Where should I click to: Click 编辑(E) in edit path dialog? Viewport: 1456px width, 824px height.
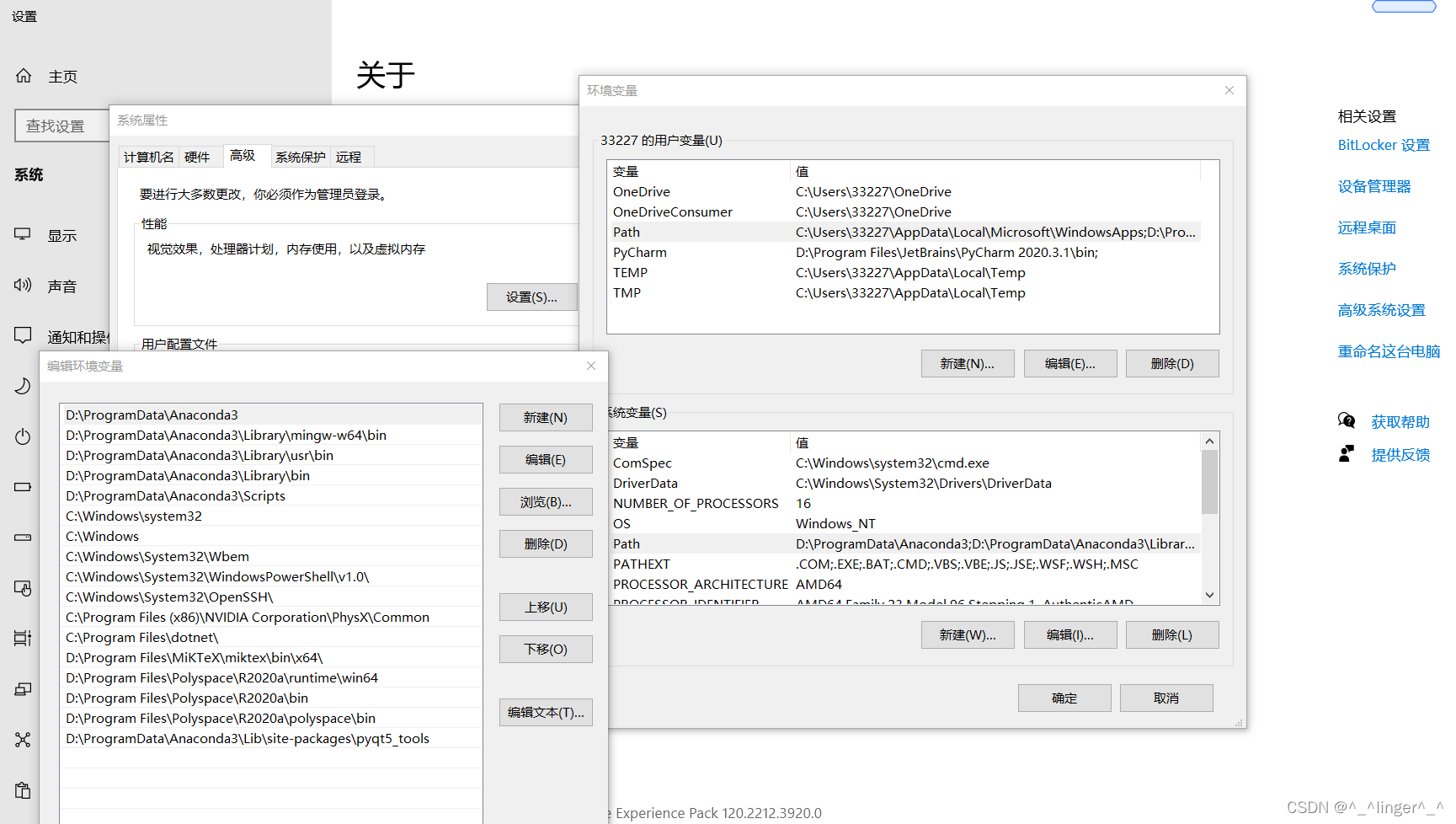[x=546, y=460]
